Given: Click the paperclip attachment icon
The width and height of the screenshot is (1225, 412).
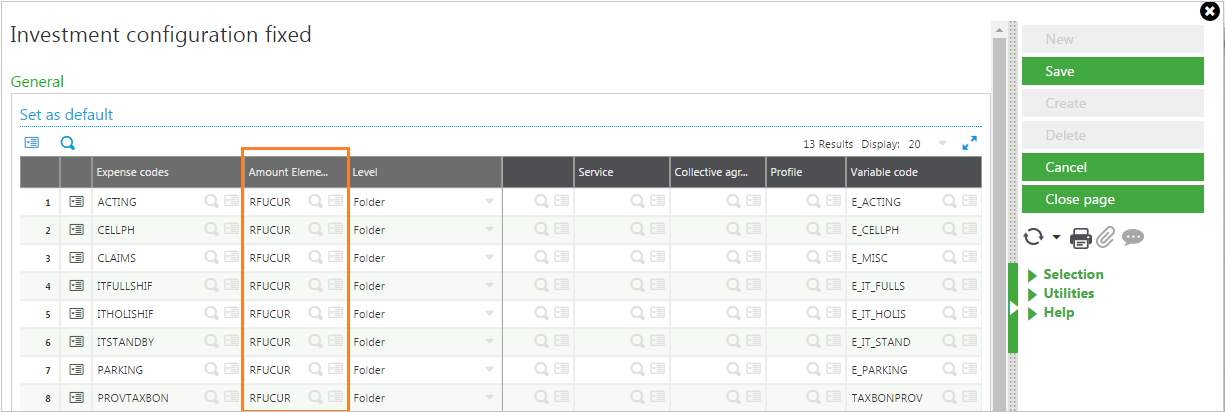Looking at the screenshot, I should [x=1105, y=237].
